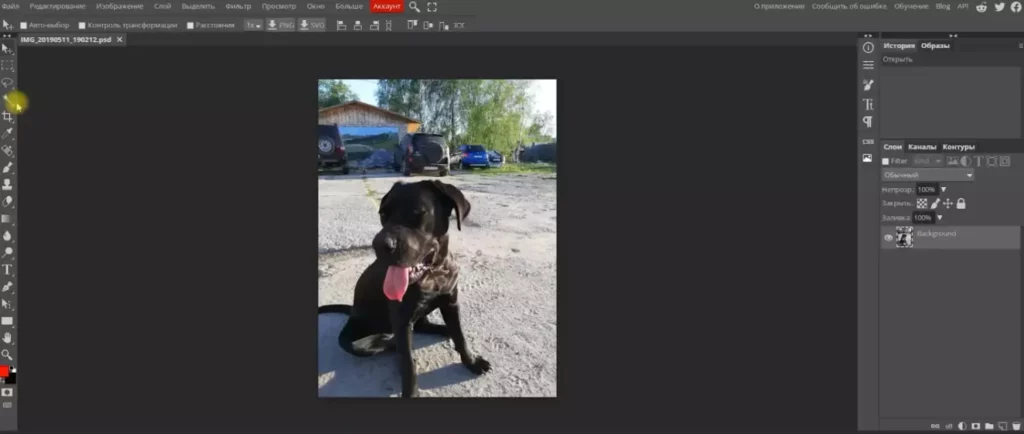Open the Info panel icon
Screen dimensions: 1024x434
(868, 48)
